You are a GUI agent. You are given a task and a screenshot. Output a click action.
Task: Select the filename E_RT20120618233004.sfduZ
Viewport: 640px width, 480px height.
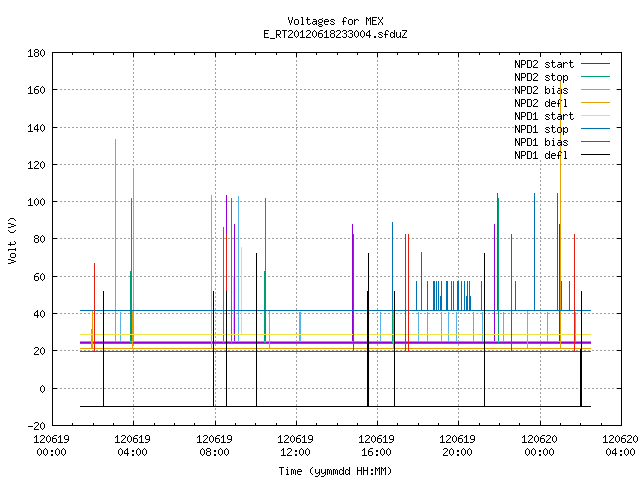pos(335,34)
